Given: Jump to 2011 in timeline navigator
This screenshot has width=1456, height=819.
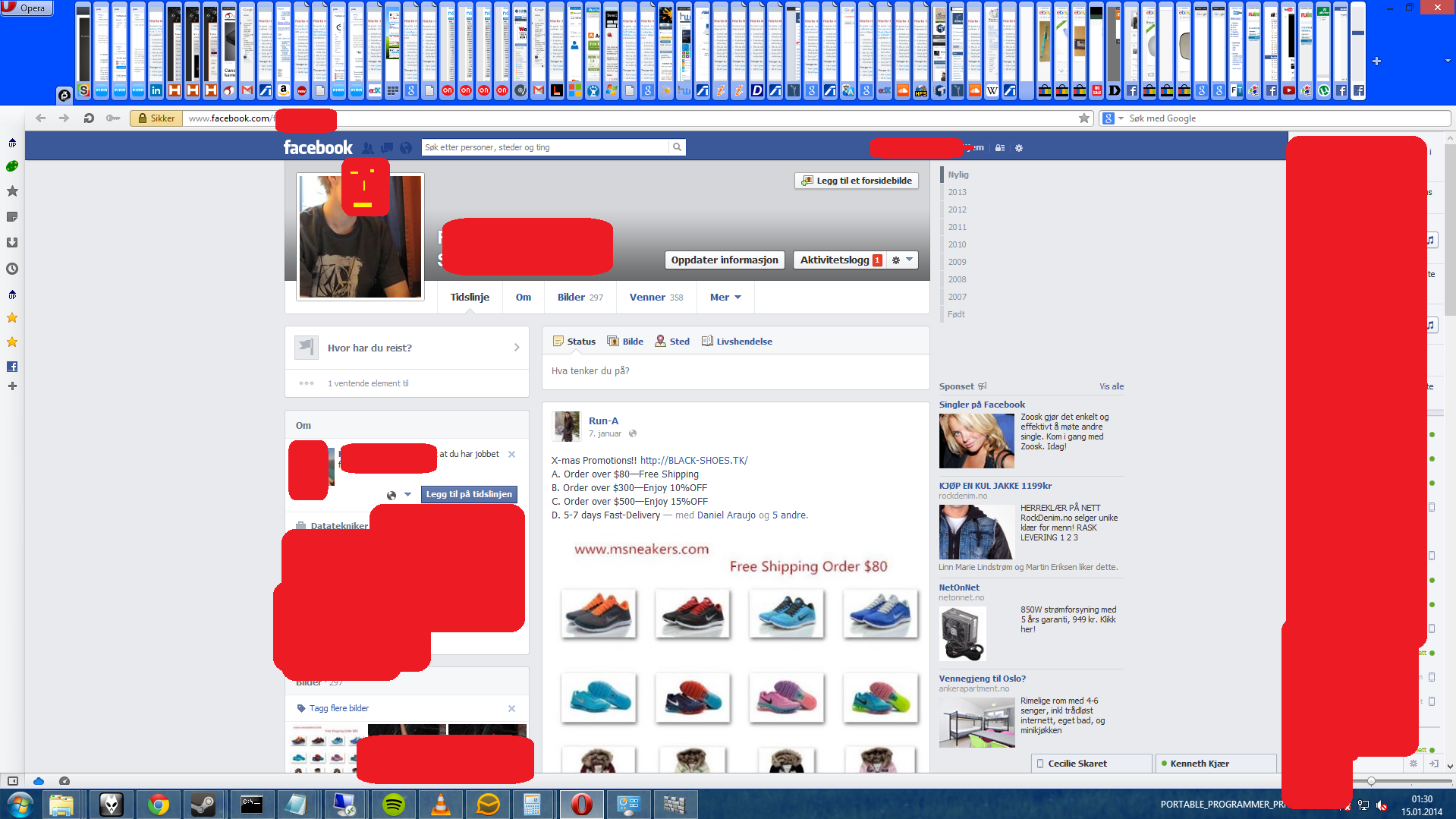Looking at the screenshot, I should 957,227.
